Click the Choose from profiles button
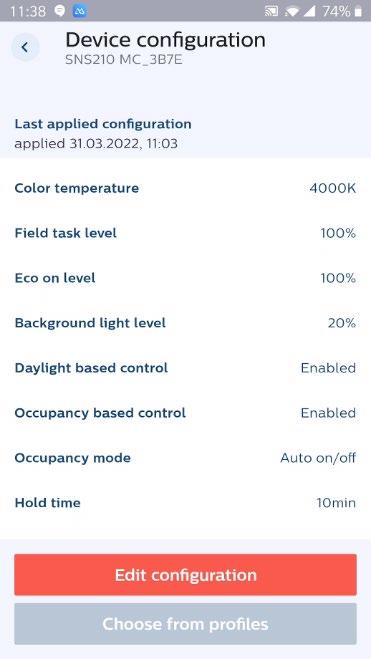This screenshot has width=371, height=659. click(x=185, y=624)
